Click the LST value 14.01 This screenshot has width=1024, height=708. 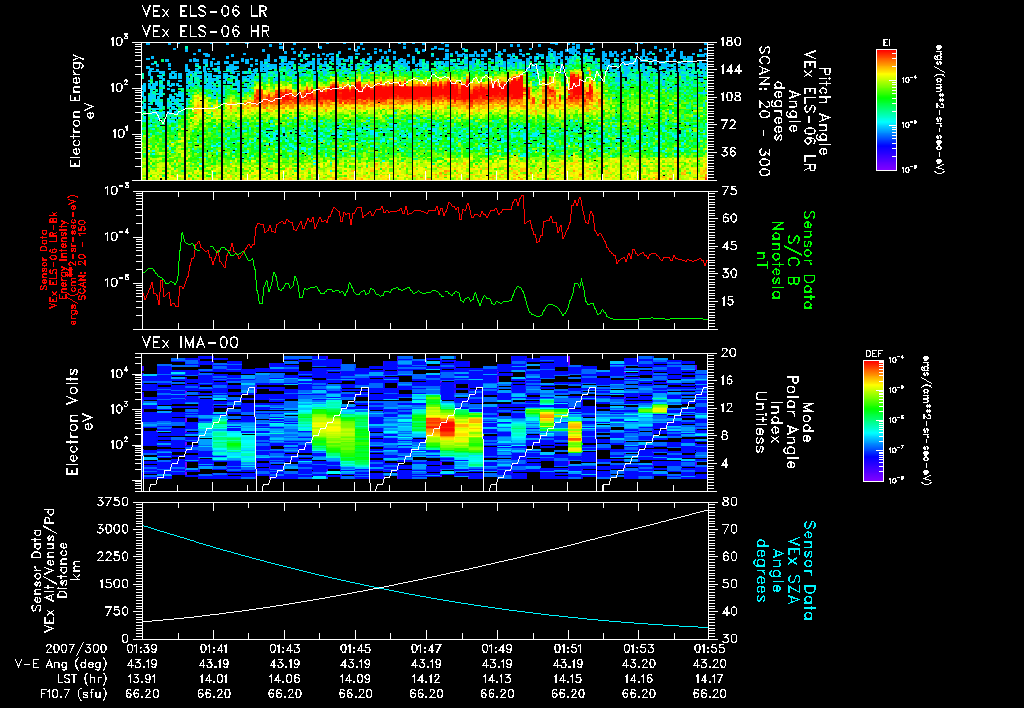click(x=214, y=679)
